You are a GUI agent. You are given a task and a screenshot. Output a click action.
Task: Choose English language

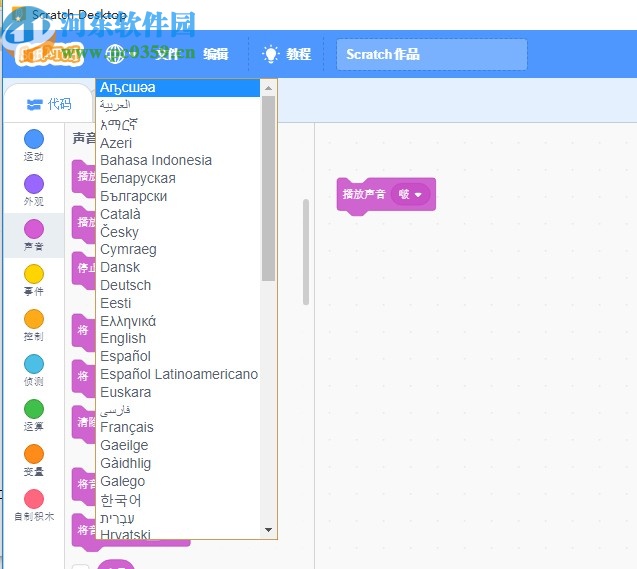[178, 338]
